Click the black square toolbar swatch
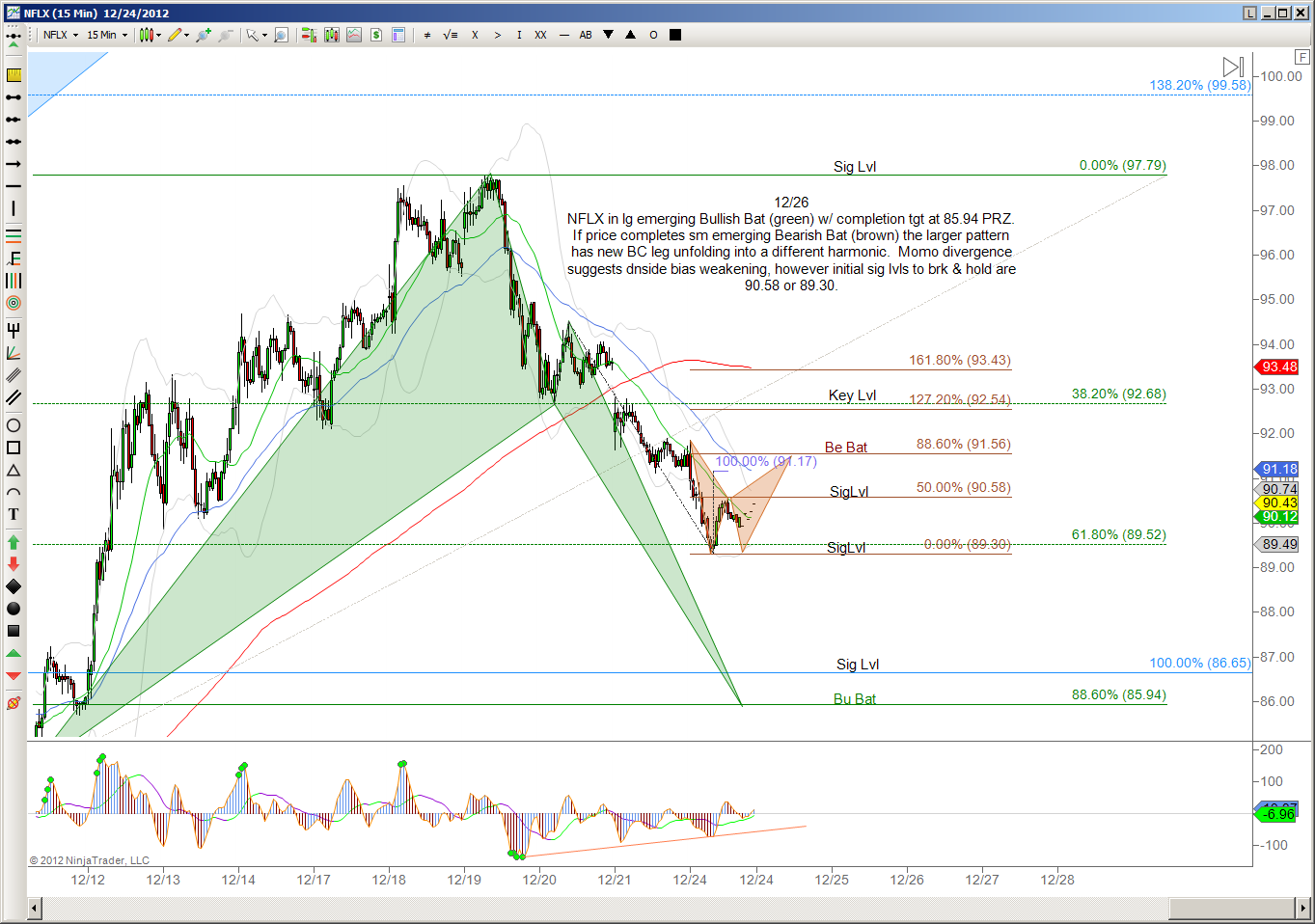 click(675, 35)
